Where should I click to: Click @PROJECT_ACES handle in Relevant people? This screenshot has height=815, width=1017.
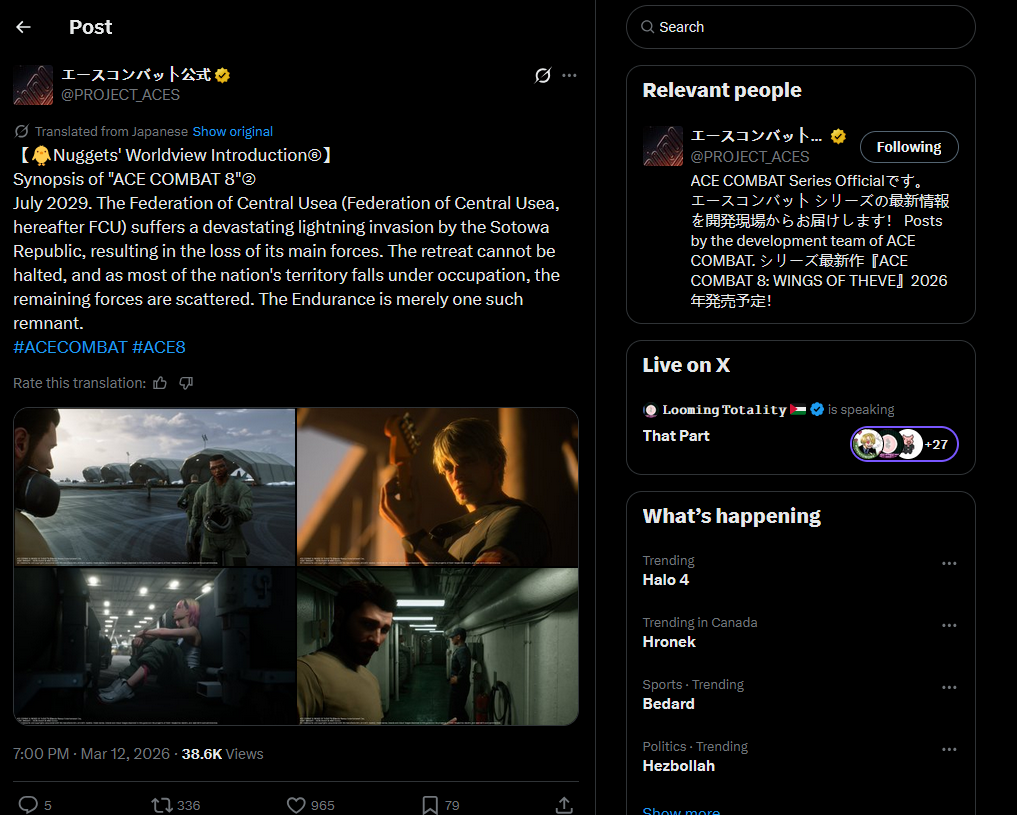pos(750,157)
